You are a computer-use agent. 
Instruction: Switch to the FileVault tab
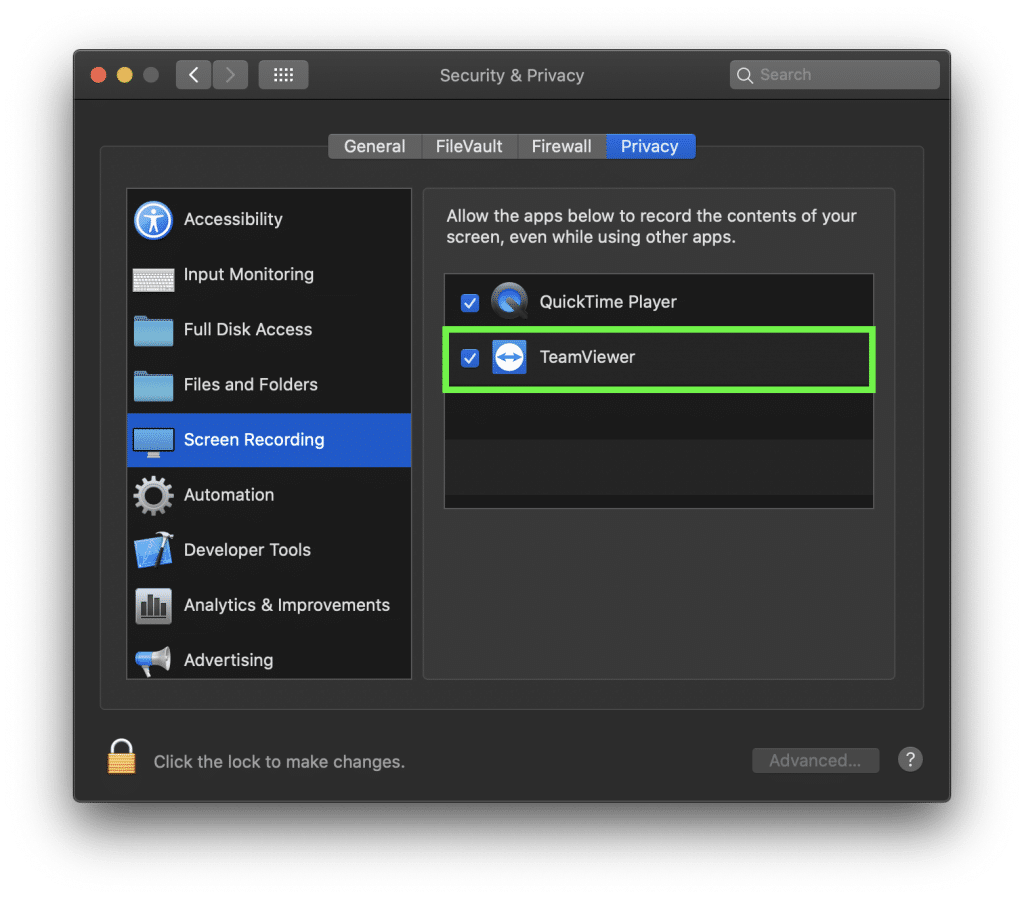[469, 146]
